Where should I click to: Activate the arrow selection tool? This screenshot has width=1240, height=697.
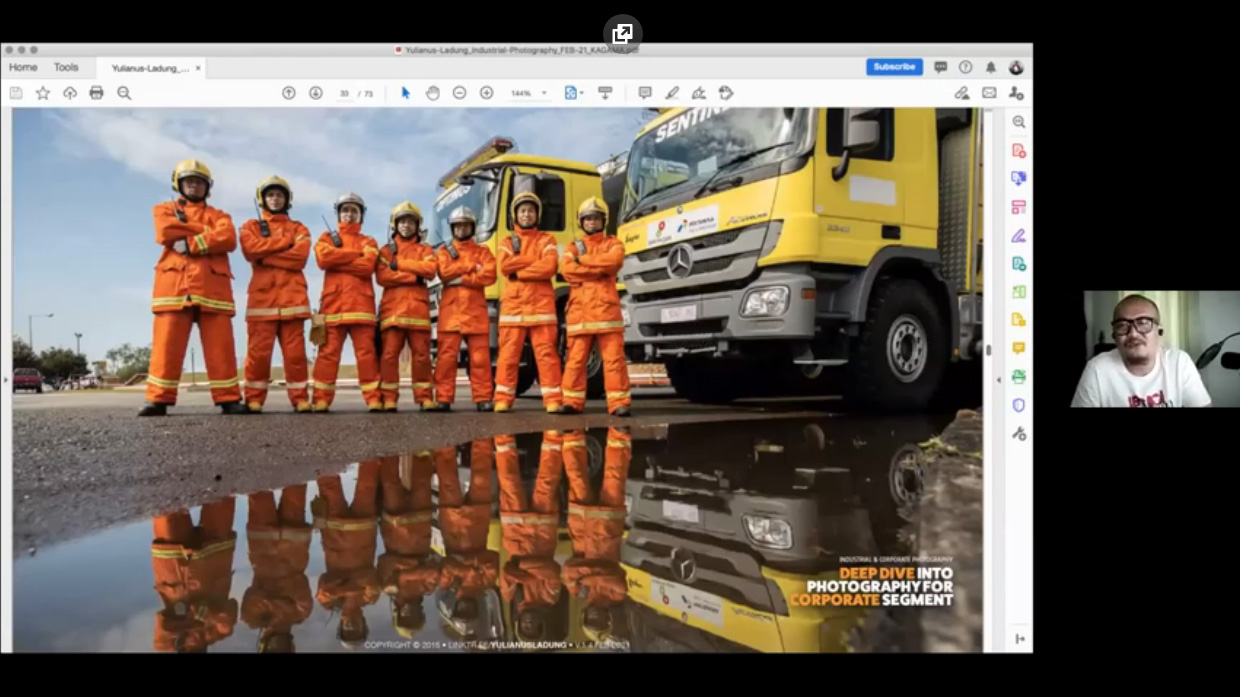pyautogui.click(x=405, y=93)
